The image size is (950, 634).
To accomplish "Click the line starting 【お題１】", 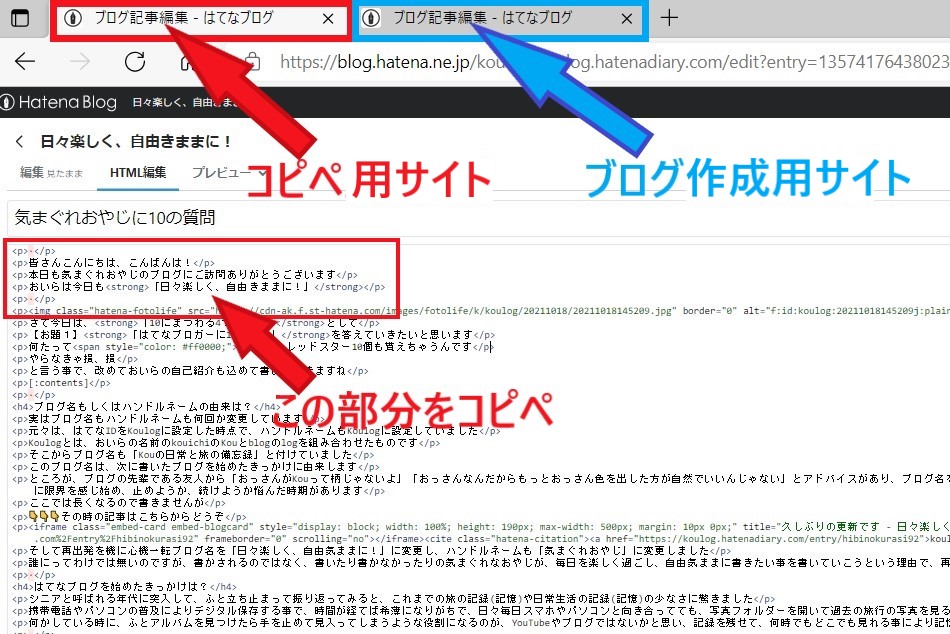I will click(253, 335).
